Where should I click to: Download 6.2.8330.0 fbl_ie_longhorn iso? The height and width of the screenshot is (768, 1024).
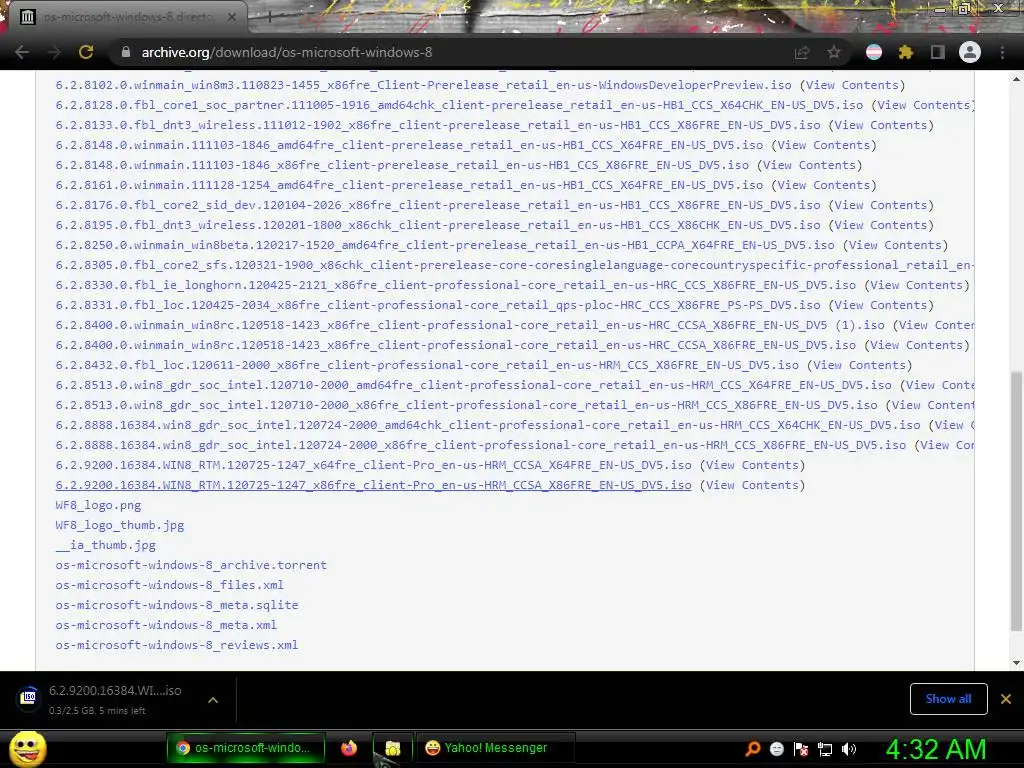[455, 285]
